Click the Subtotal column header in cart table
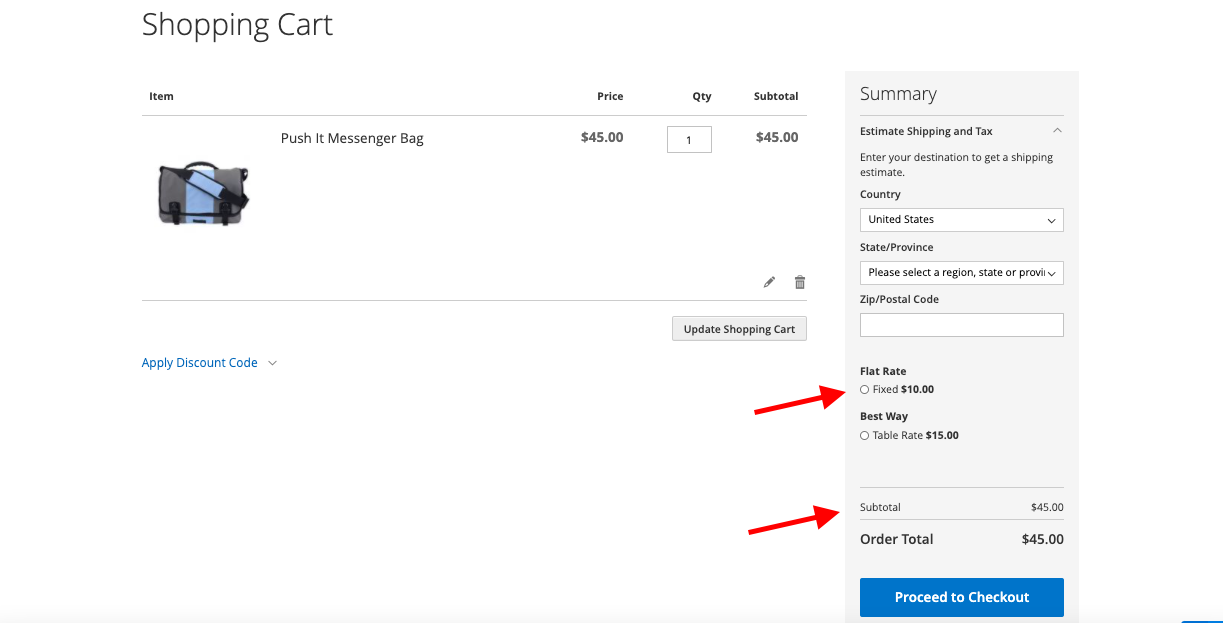The image size is (1223, 623). [776, 96]
